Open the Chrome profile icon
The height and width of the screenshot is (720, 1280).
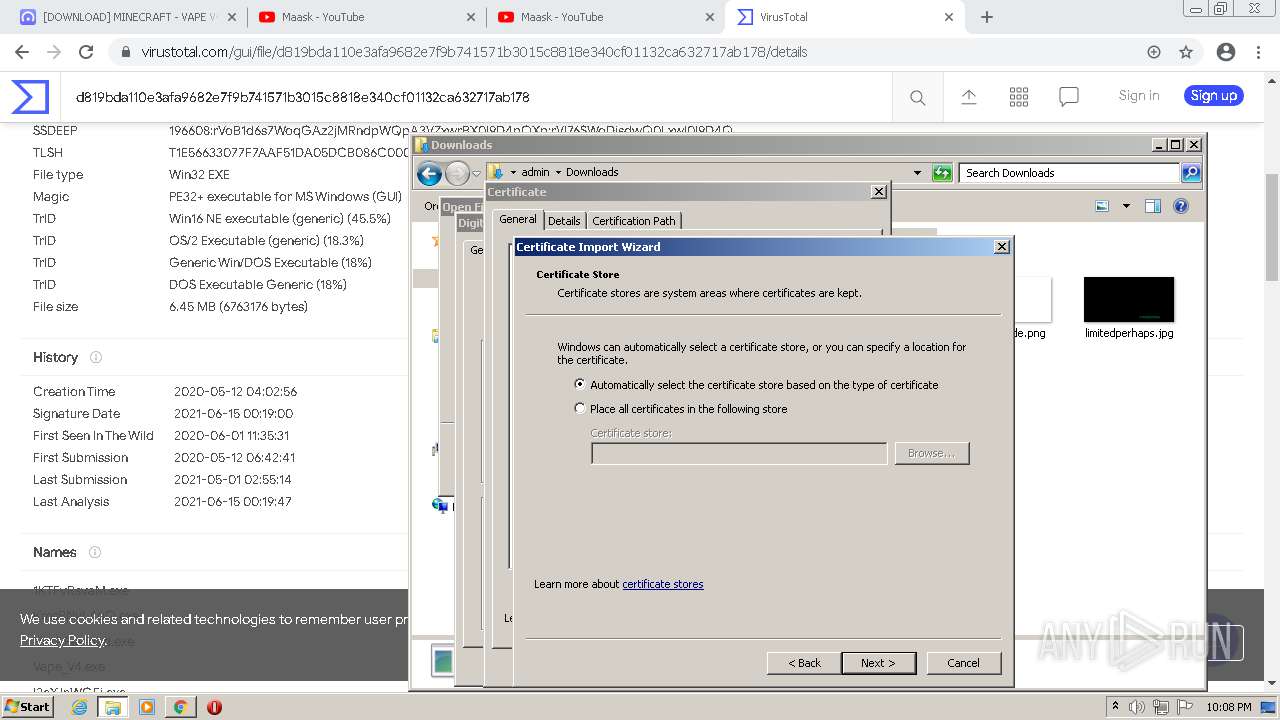pos(1226,52)
